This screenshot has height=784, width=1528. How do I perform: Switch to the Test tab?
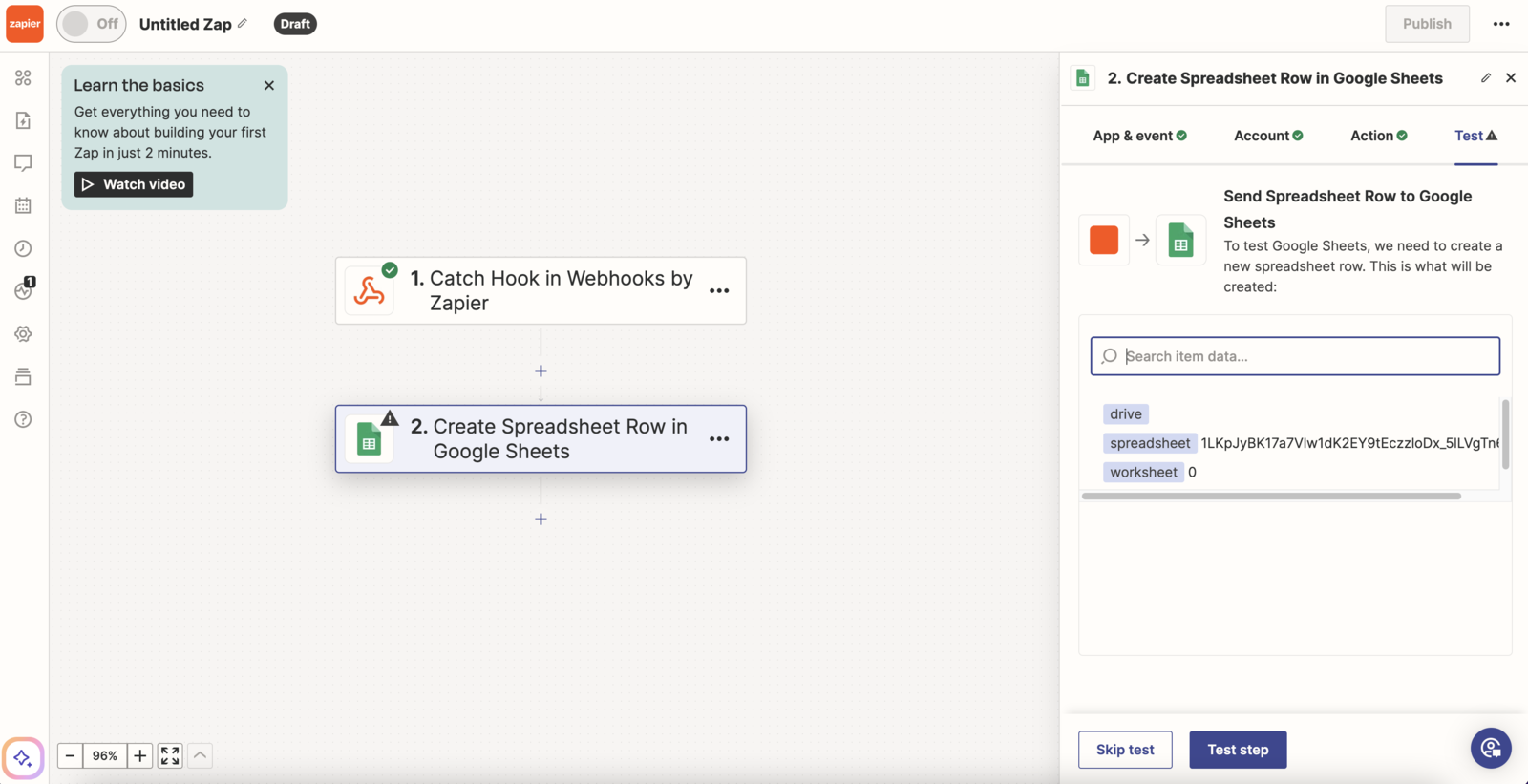(x=1475, y=136)
